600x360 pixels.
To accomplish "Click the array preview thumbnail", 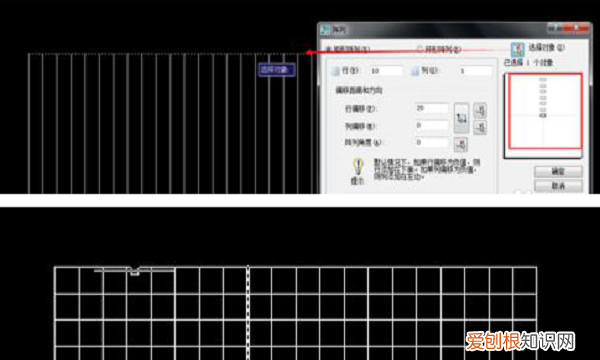I will (x=544, y=115).
